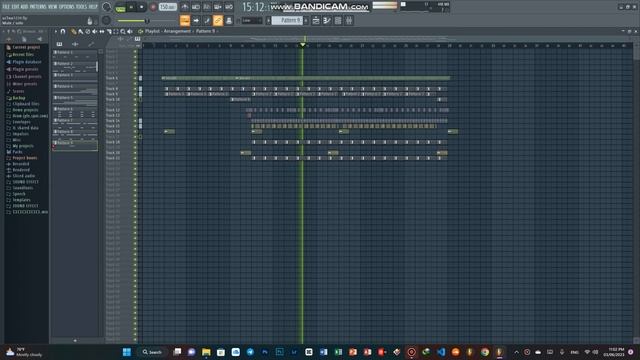Click the Track 21 label in playlist
640x360 pixels.
pyautogui.click(x=113, y=158)
